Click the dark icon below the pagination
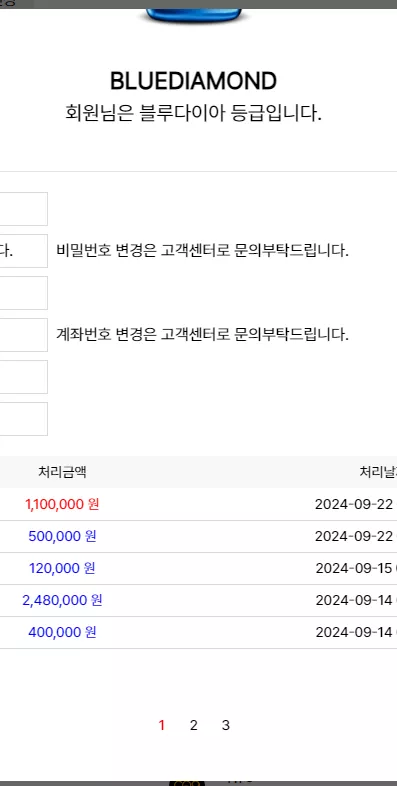397x786 pixels. tap(186, 782)
